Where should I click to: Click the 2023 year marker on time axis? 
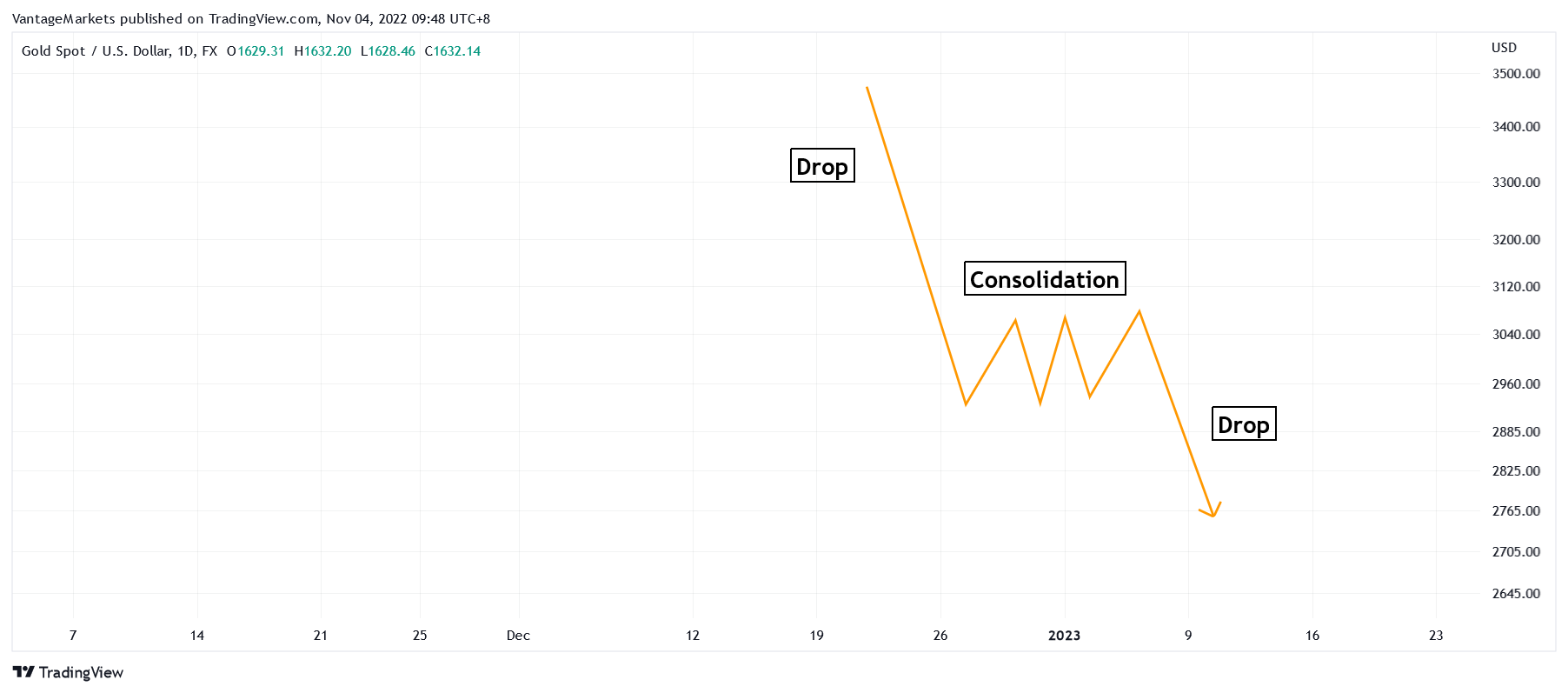(1064, 636)
